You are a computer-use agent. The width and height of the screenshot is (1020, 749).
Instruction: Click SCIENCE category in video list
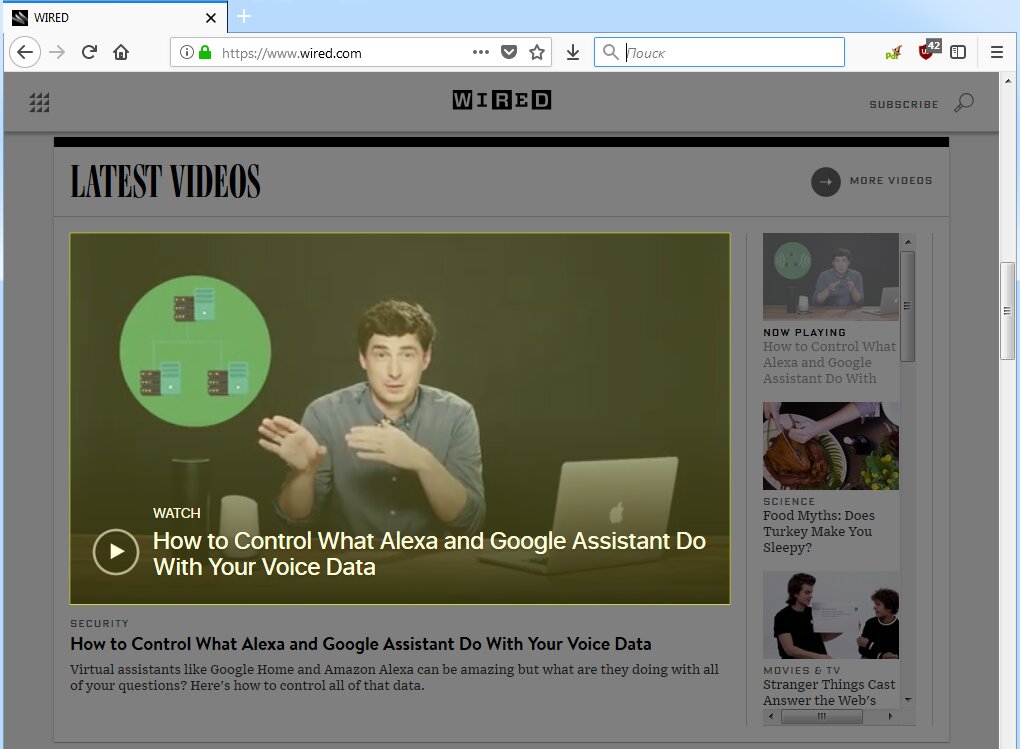[x=789, y=501]
